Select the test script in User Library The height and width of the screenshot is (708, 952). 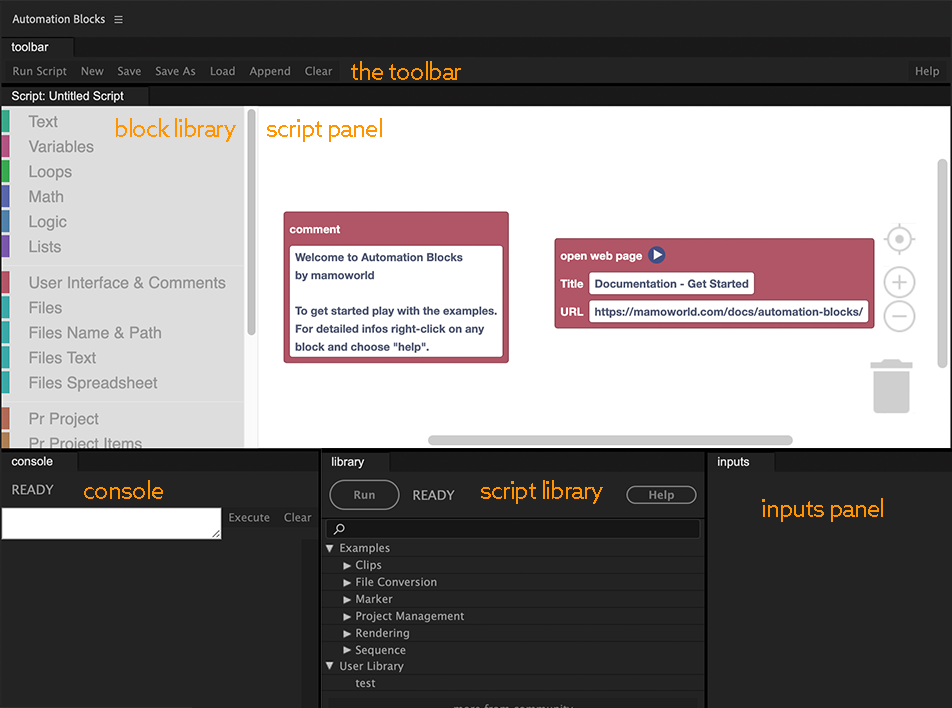click(x=366, y=683)
